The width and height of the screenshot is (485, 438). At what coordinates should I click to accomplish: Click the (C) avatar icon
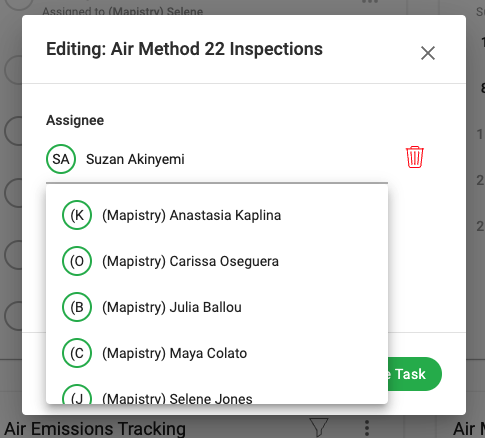point(77,353)
